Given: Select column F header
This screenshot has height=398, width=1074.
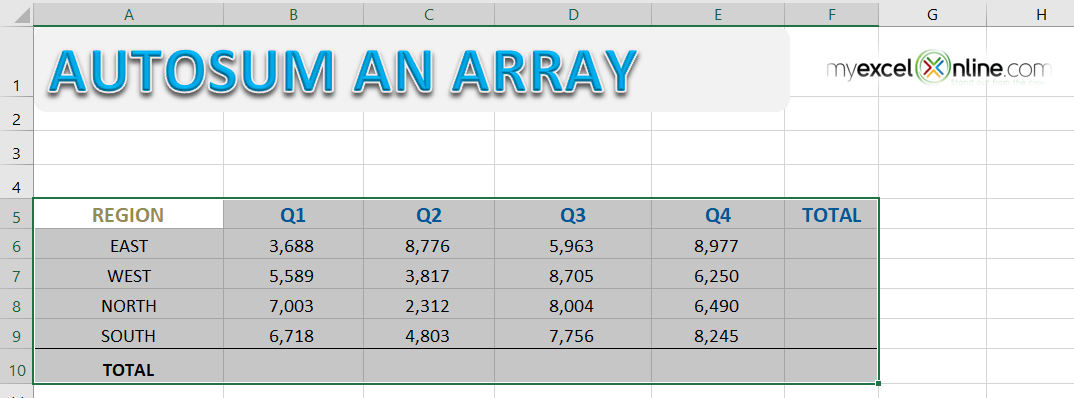Looking at the screenshot, I should tap(832, 14).
